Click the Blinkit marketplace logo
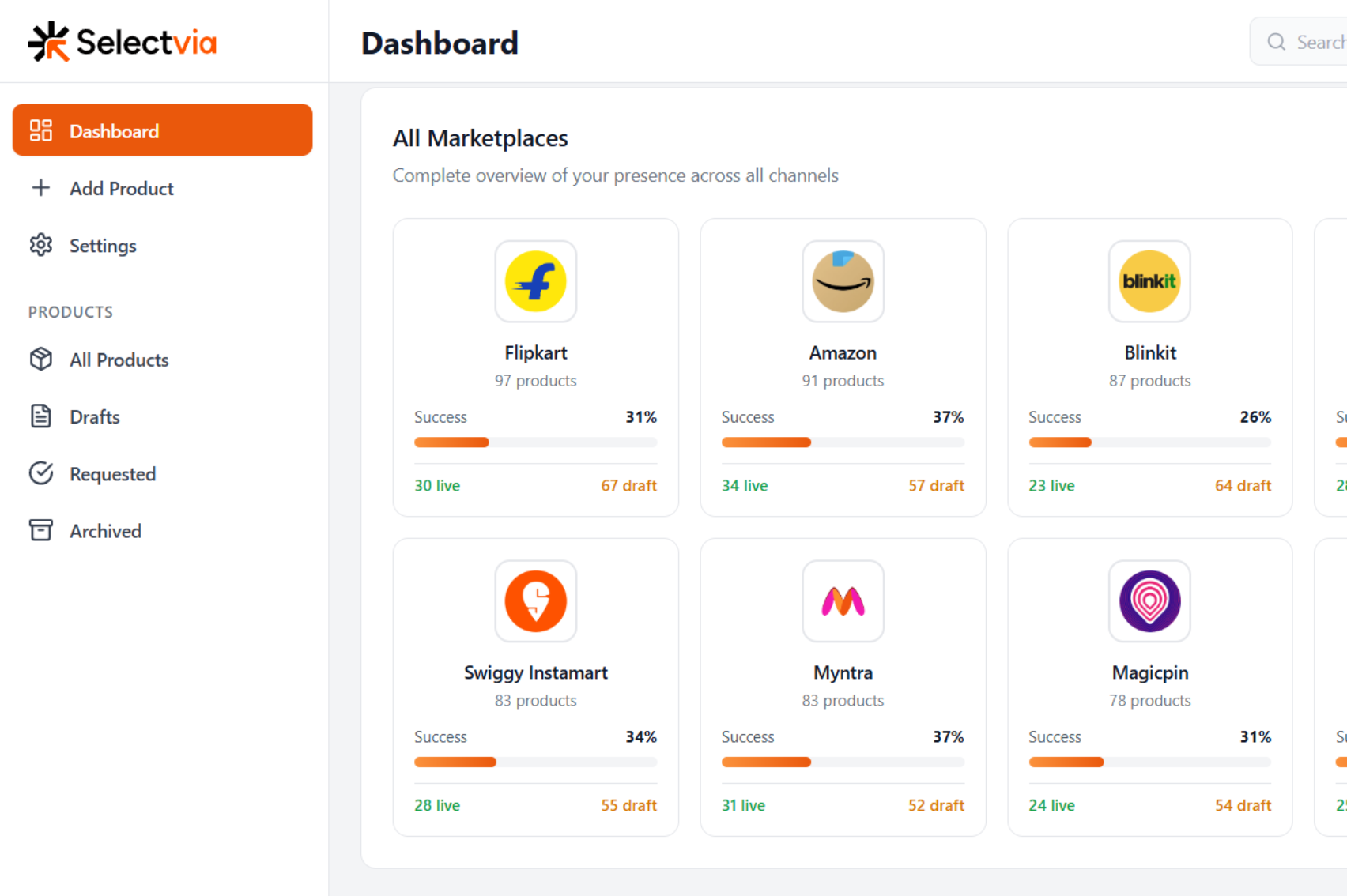This screenshot has width=1347, height=896. [x=1149, y=281]
